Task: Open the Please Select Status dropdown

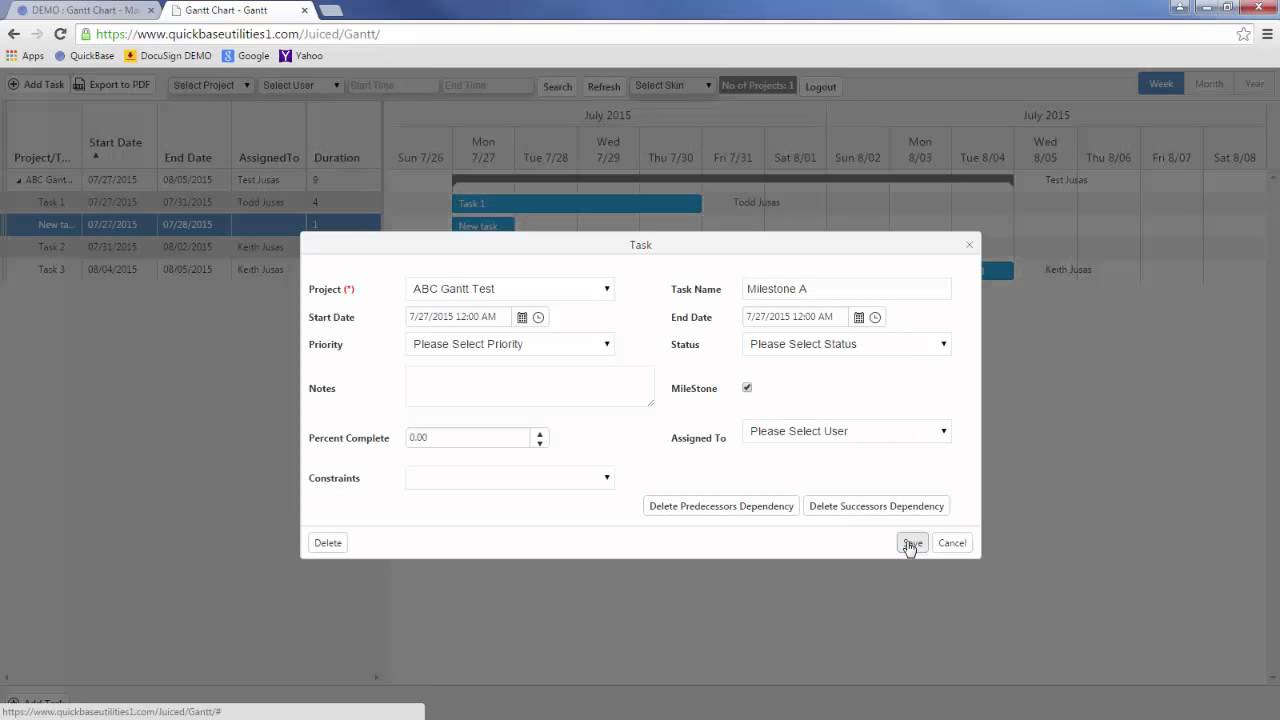Action: pyautogui.click(x=847, y=344)
